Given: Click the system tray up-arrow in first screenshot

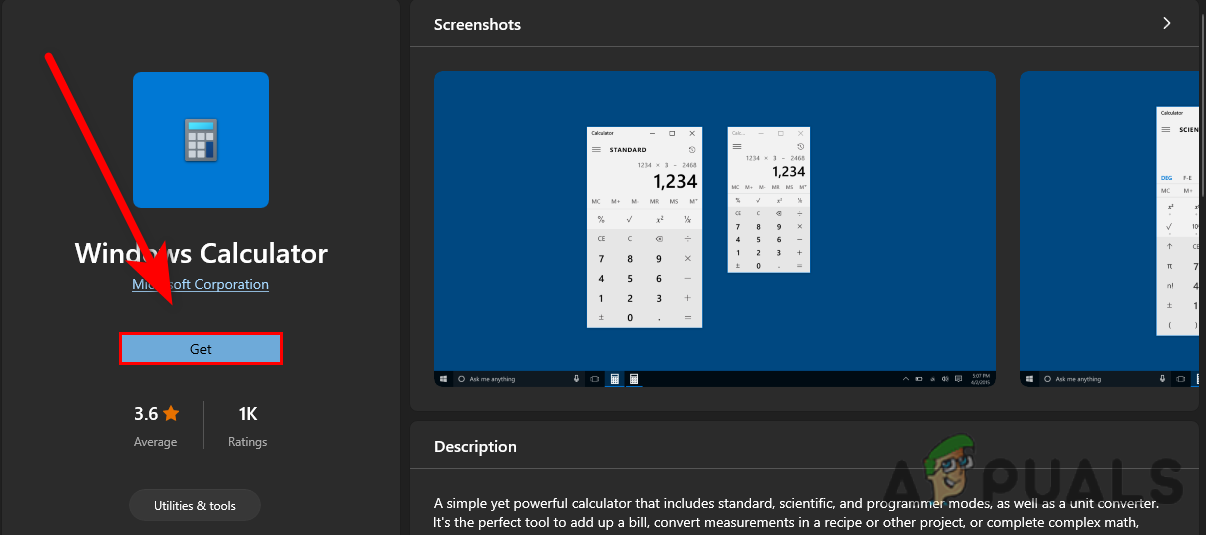Looking at the screenshot, I should coord(906,379).
